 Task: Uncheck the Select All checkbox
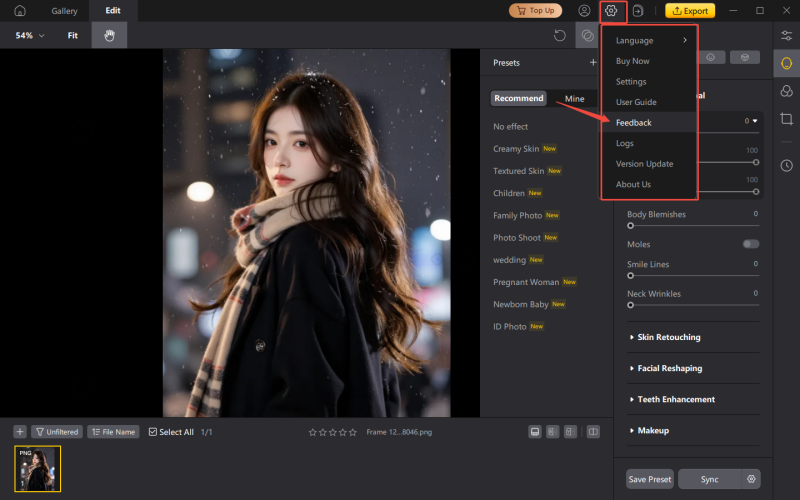153,432
